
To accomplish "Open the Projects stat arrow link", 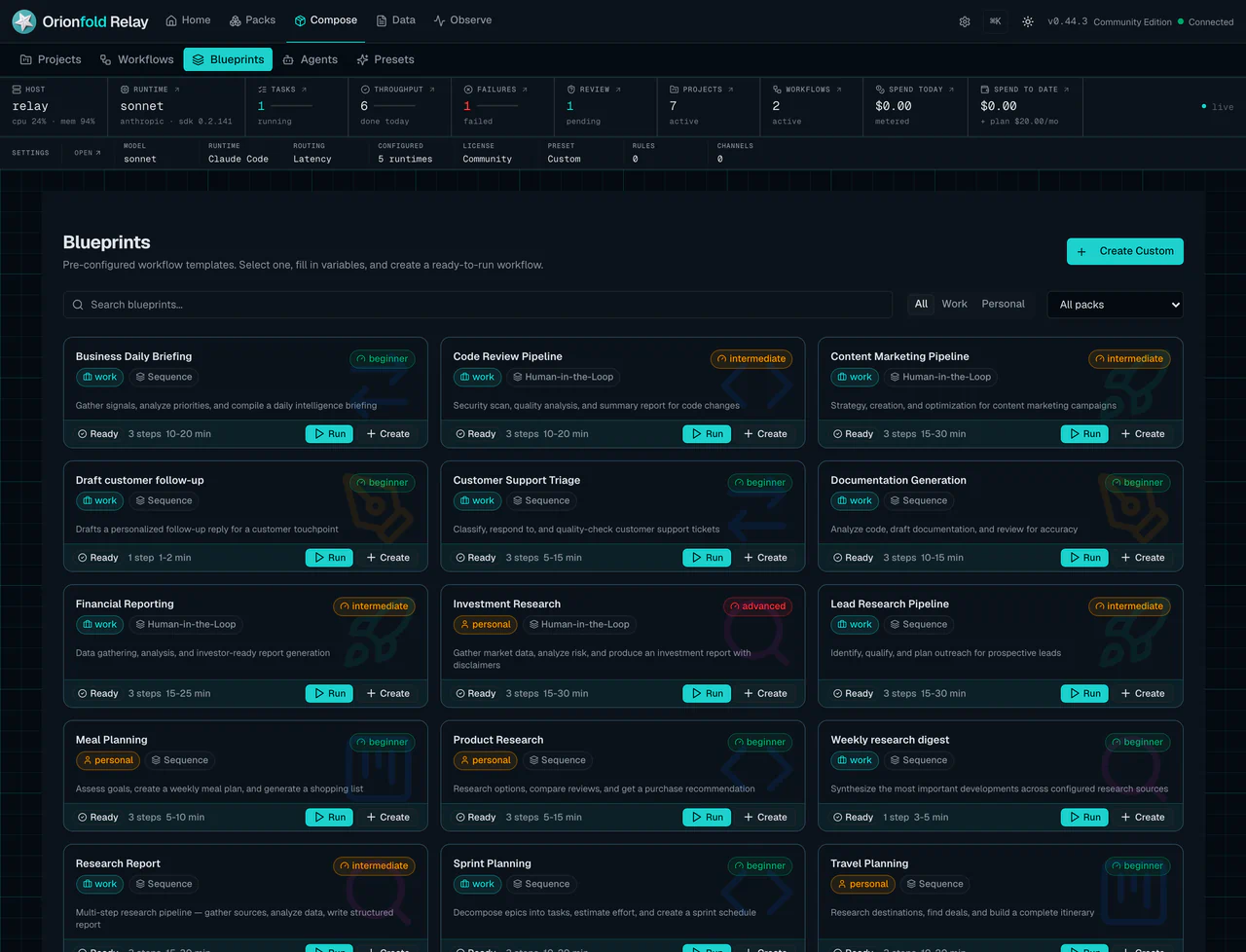I will [730, 90].
